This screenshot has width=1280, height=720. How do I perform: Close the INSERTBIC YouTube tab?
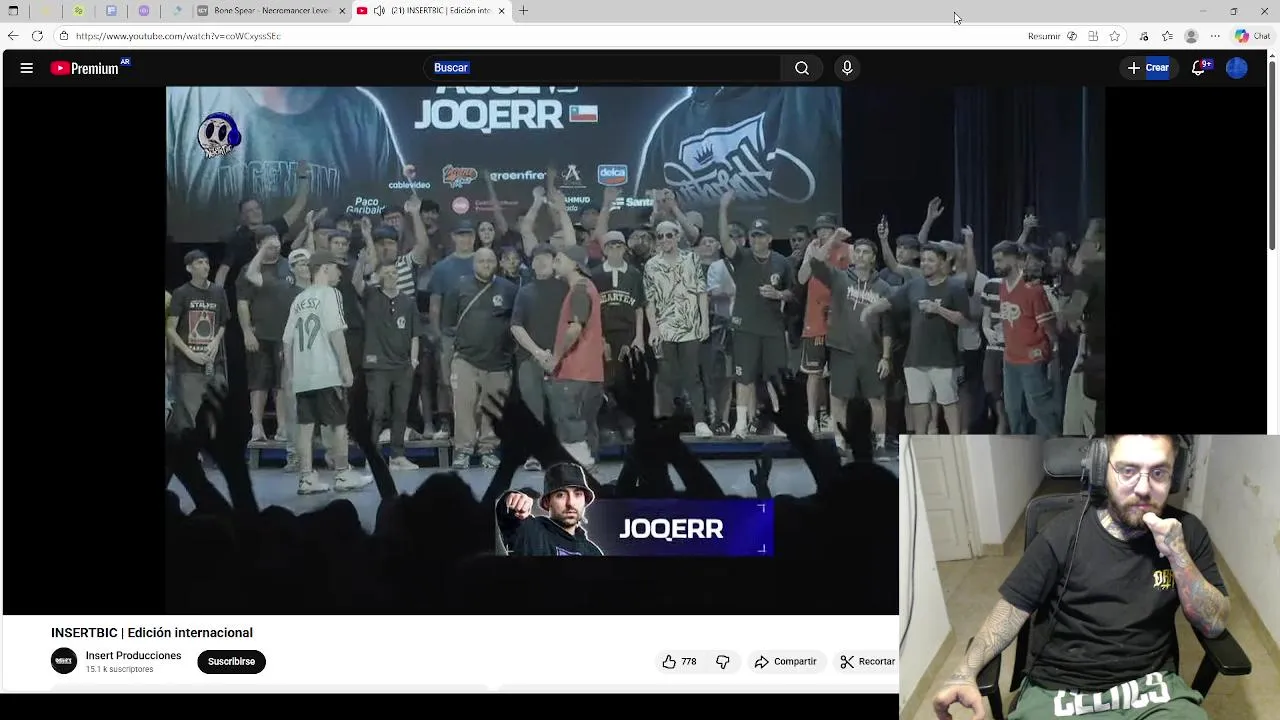coord(501,11)
